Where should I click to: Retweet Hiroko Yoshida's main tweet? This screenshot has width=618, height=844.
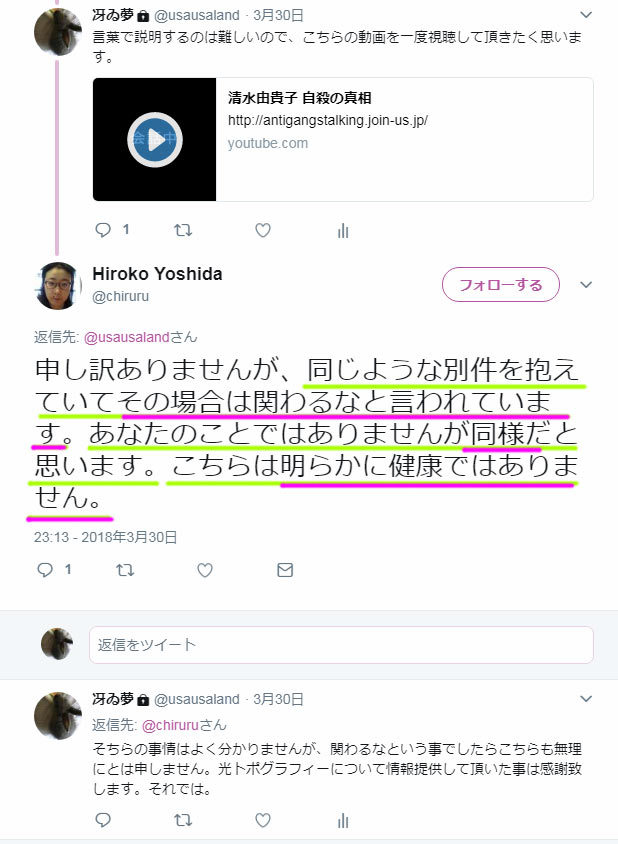point(125,569)
